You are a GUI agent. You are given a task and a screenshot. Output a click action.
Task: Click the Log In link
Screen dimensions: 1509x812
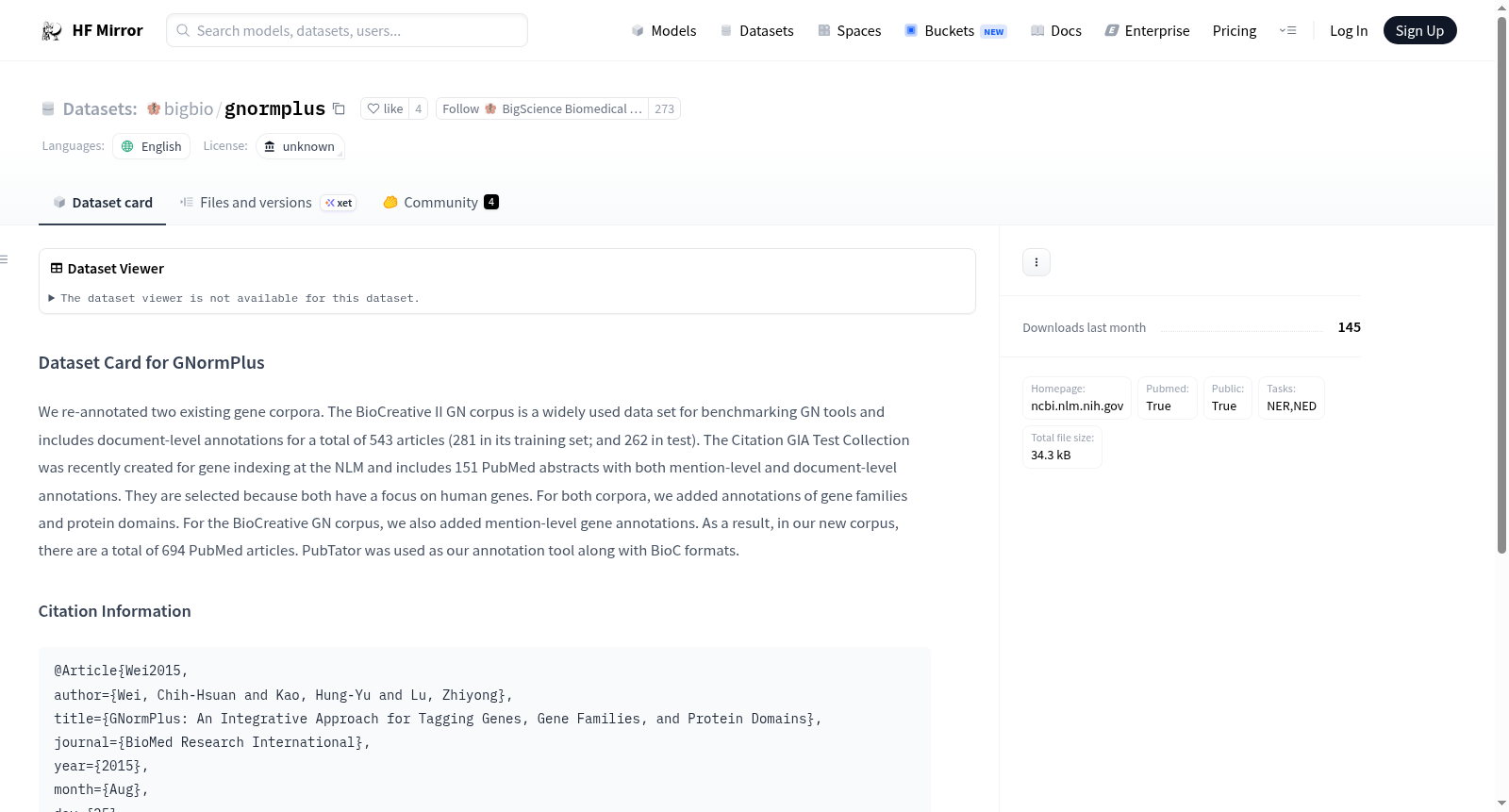point(1349,30)
